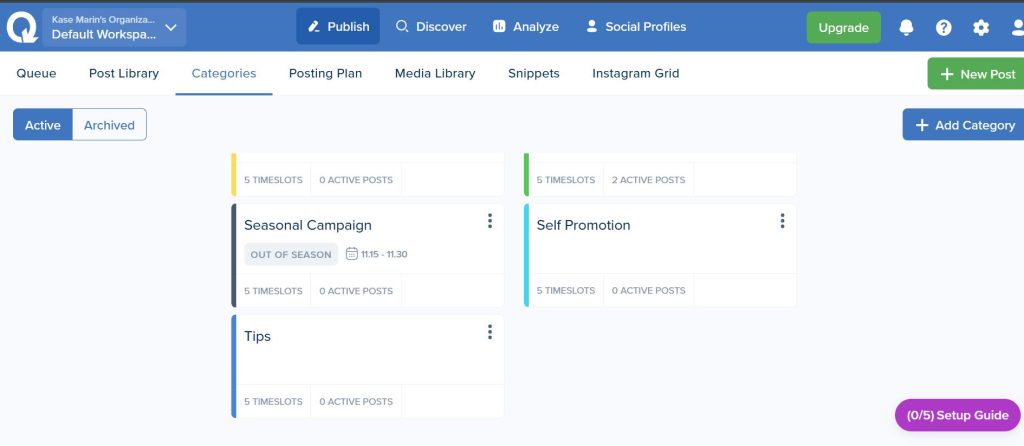Viewport: 1024px width, 446px height.
Task: Open Tips category options menu
Action: pyautogui.click(x=490, y=332)
